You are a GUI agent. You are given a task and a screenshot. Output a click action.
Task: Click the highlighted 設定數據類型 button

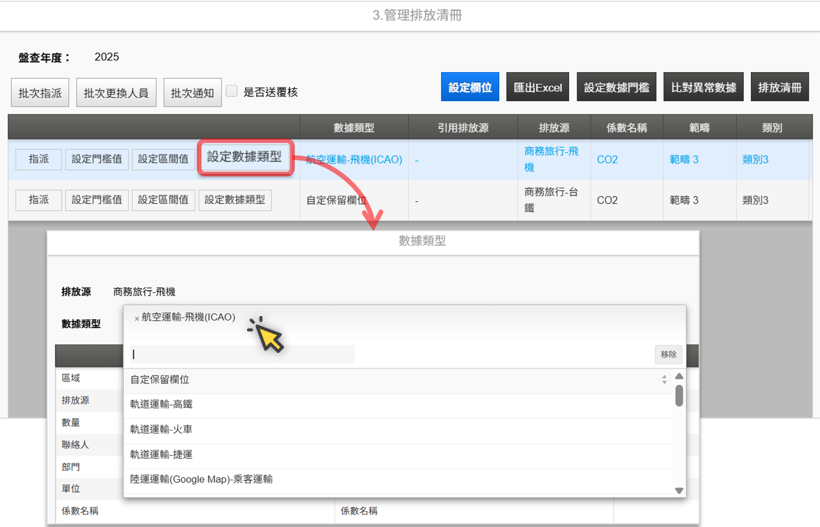pyautogui.click(x=244, y=157)
